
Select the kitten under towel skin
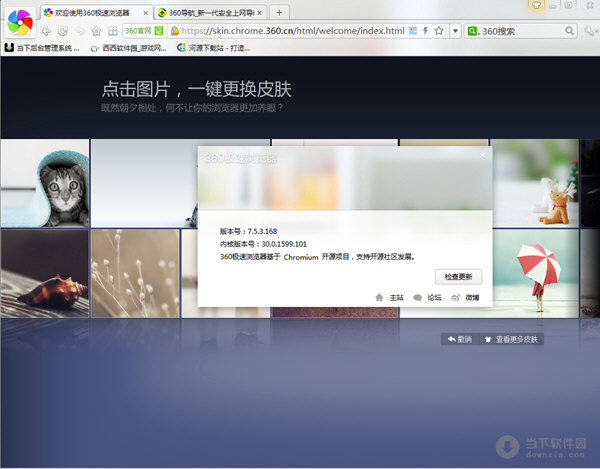[x=45, y=183]
